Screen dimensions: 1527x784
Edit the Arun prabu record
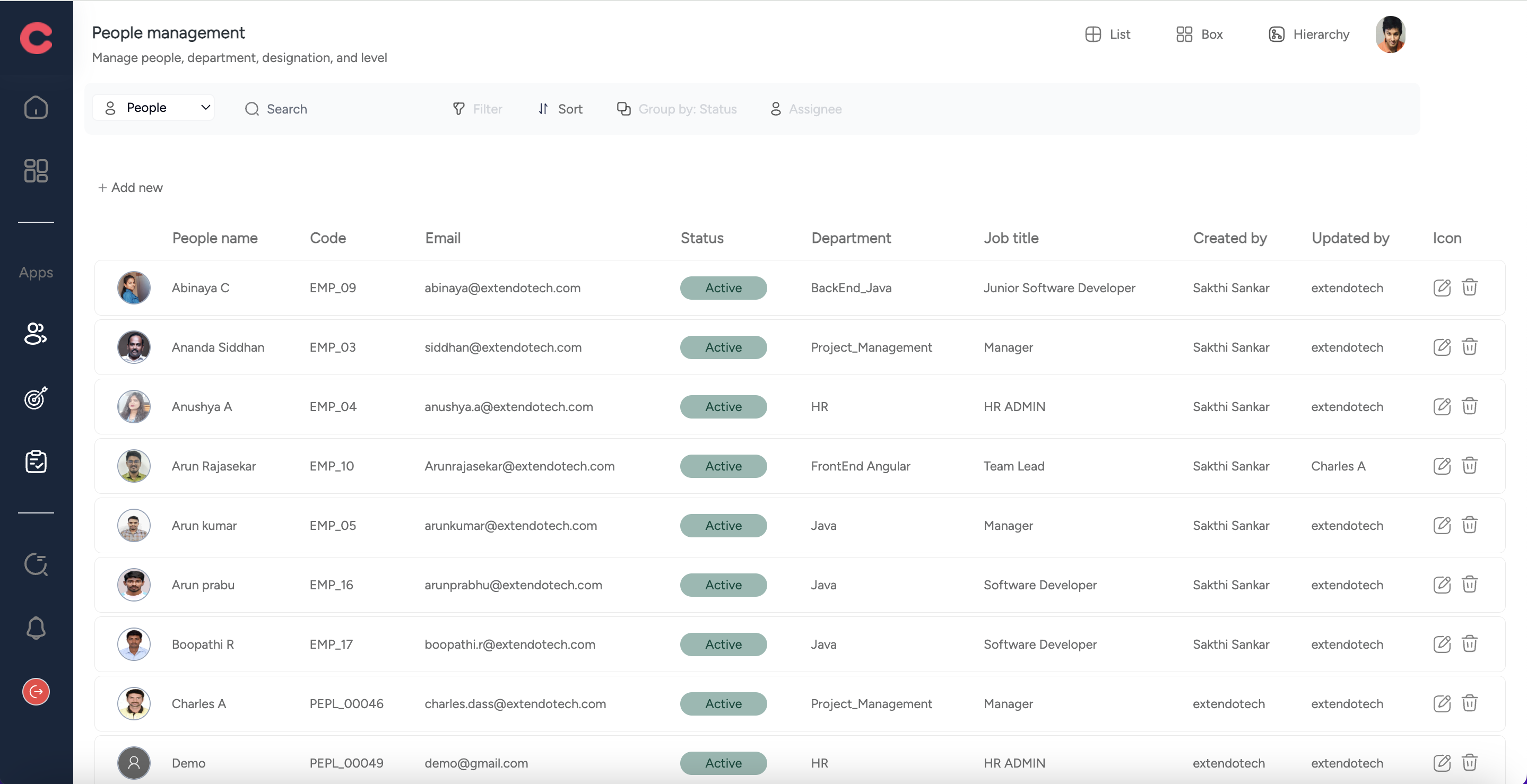coord(1442,585)
